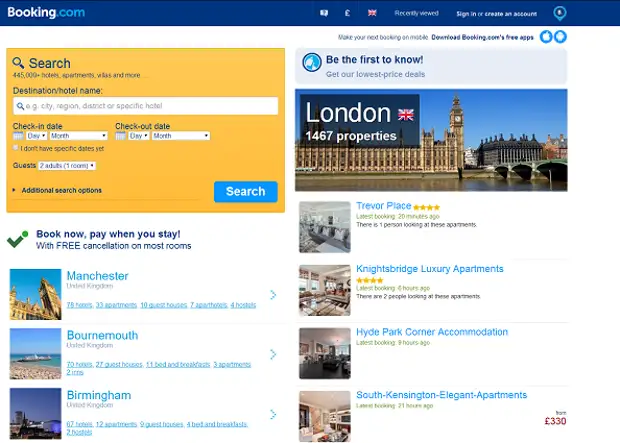Open the customer service chat icon
The height and width of the screenshot is (443, 620).
point(323,13)
